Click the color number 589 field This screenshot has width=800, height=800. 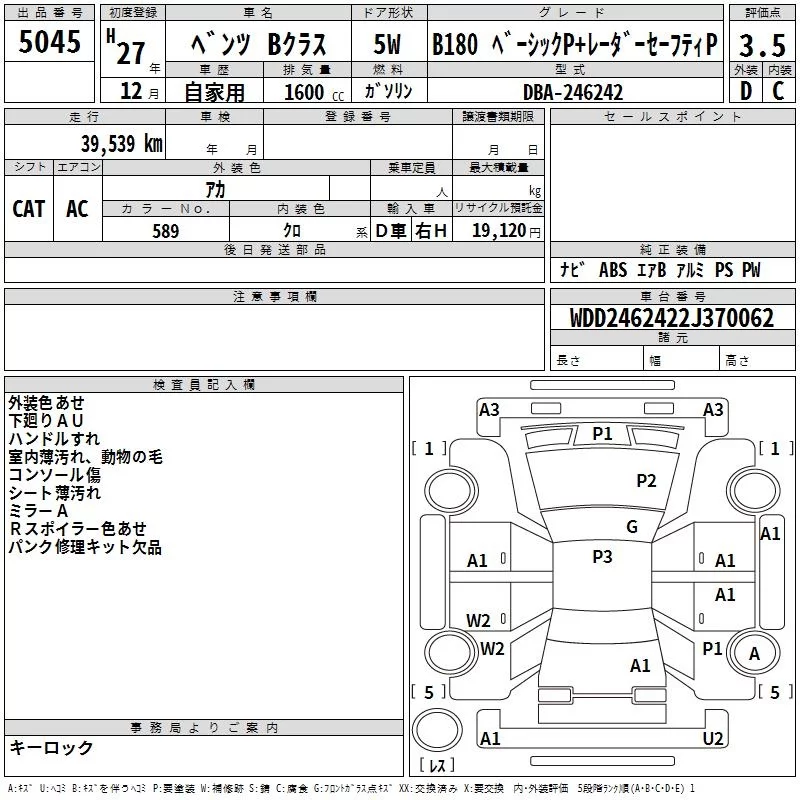point(165,231)
